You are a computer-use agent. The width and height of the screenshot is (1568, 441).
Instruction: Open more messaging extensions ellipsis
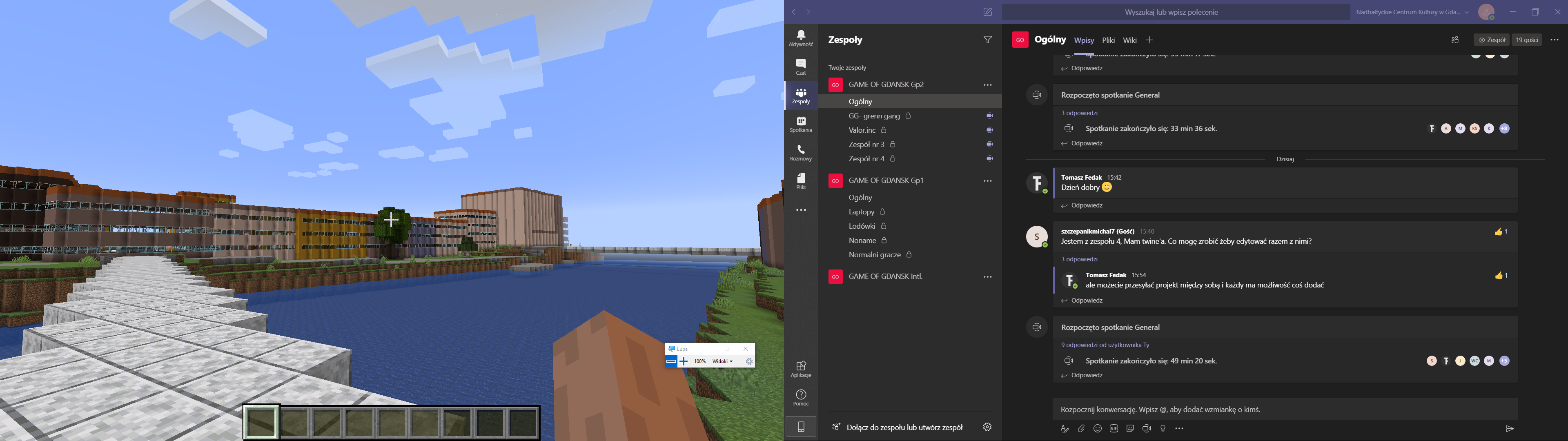[x=1180, y=429]
